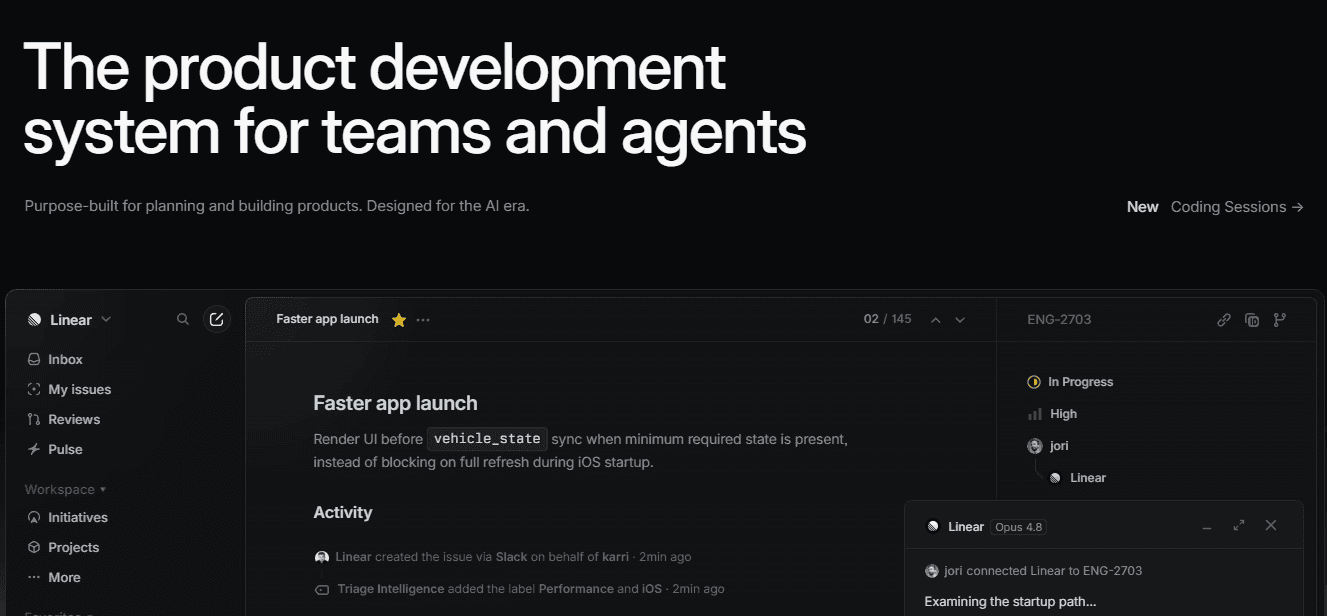Screen dimensions: 1327x616
Task: Click jori's avatar in assignee row
Action: tap(1035, 446)
